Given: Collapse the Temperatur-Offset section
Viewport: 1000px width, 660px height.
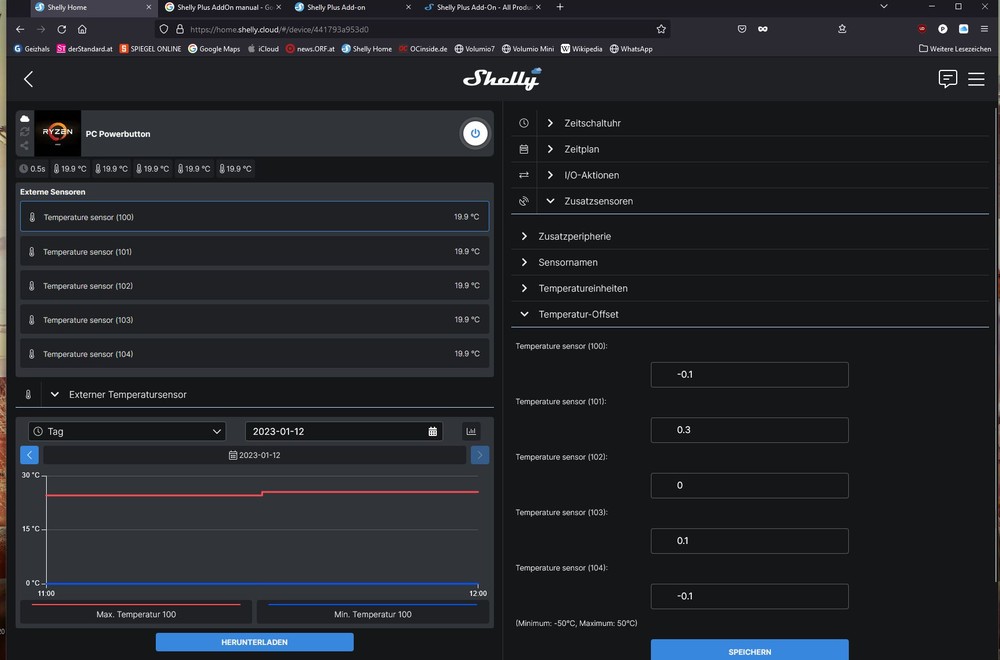Looking at the screenshot, I should coord(578,314).
